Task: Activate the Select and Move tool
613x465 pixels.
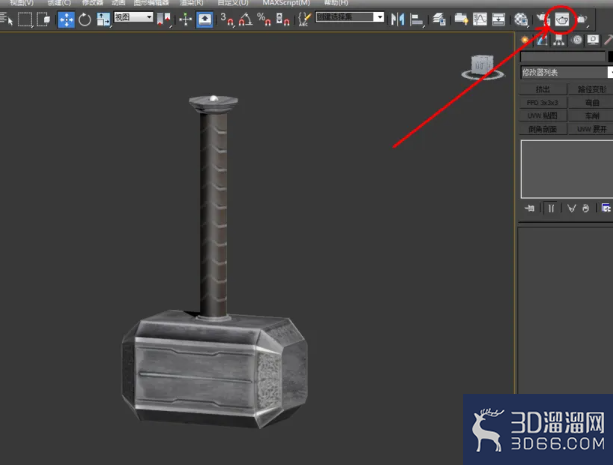Action: tap(66, 19)
